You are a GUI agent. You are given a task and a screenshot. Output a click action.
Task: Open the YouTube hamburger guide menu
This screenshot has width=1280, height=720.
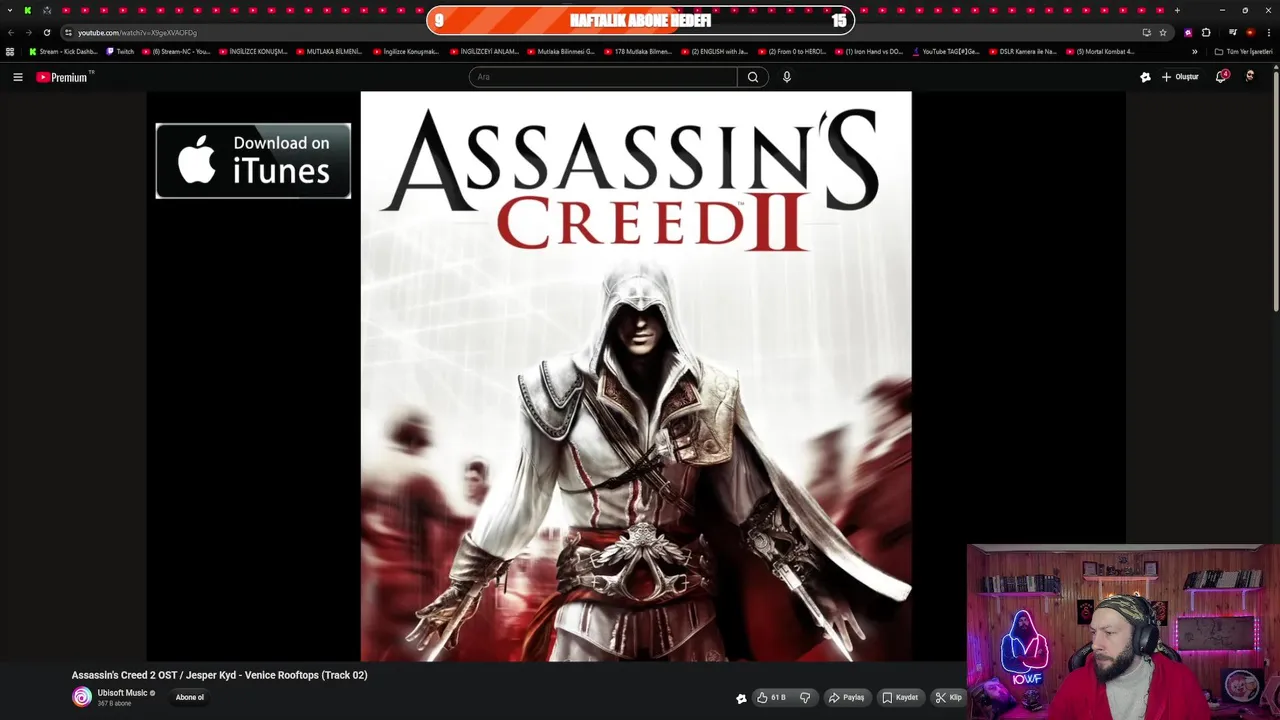17,77
